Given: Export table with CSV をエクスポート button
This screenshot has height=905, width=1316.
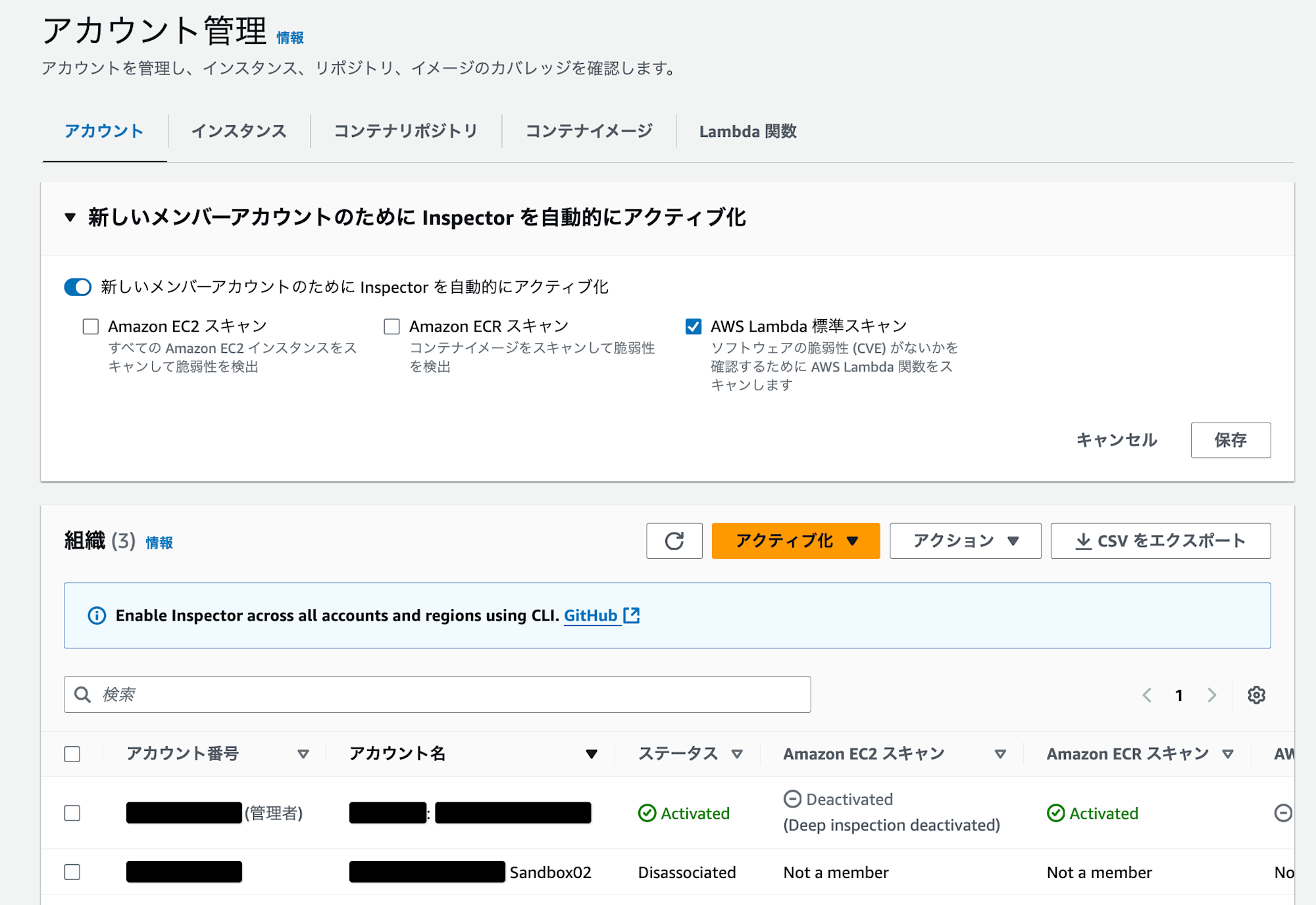Looking at the screenshot, I should point(1161,541).
